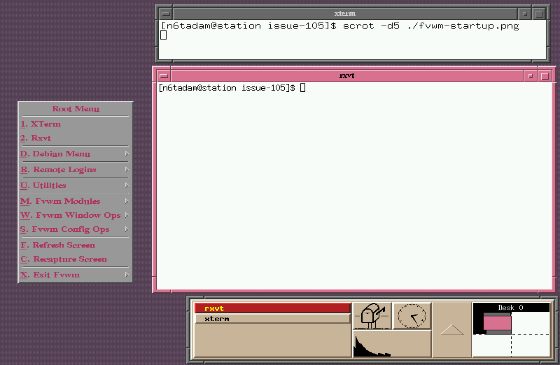Open the Remote Logins submenu
Screen dimensions: 560x365
75,170
